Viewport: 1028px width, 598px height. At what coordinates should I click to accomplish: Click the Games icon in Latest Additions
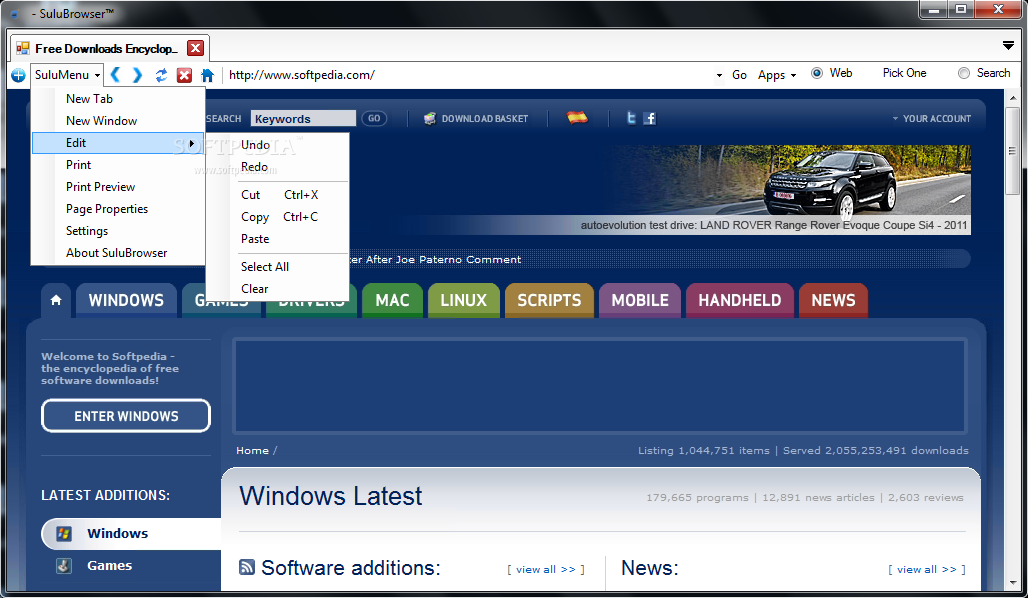click(x=64, y=565)
